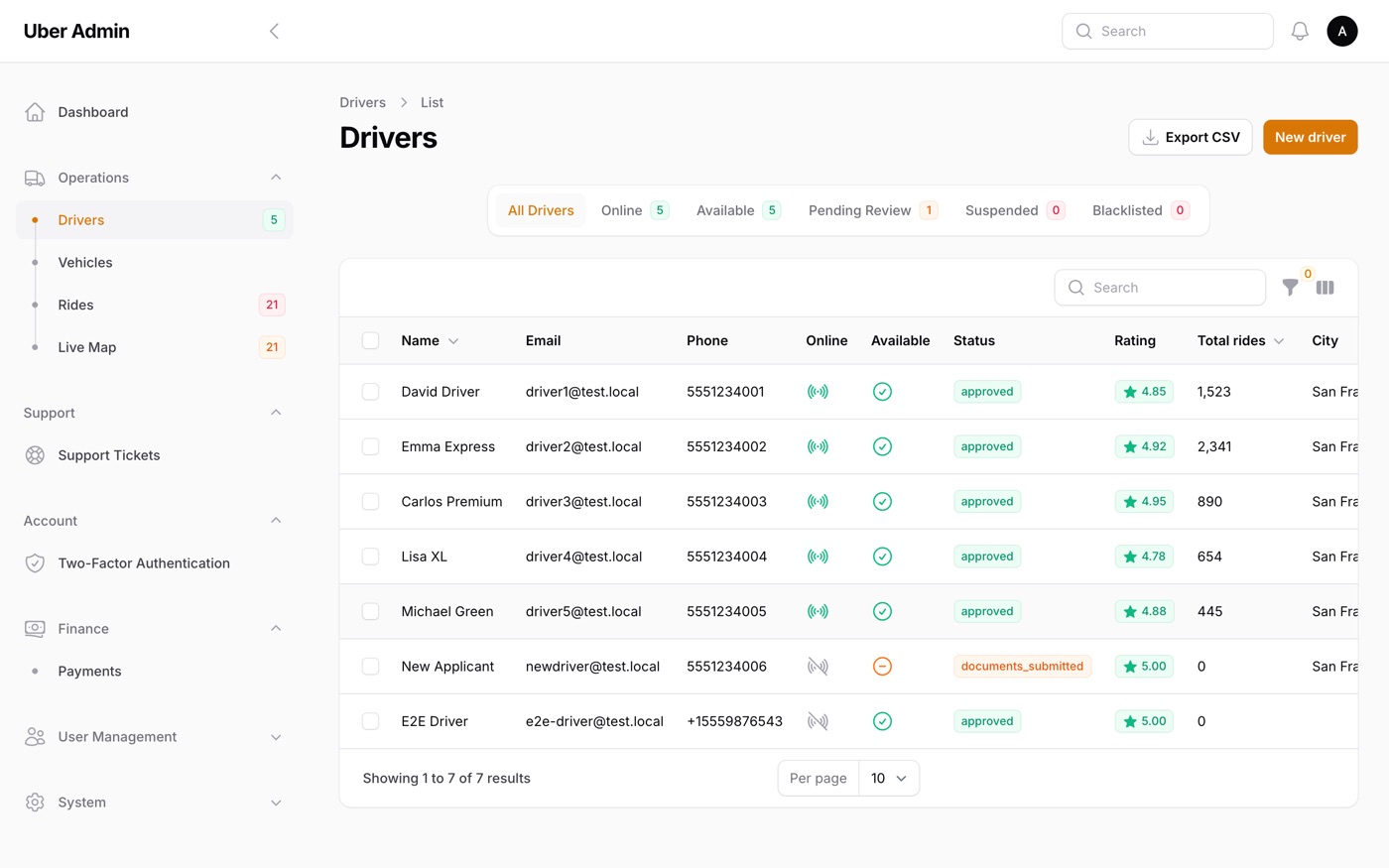Viewport: 1389px width, 868px height.
Task: Click the documents_submitted status badge
Action: [1022, 667]
